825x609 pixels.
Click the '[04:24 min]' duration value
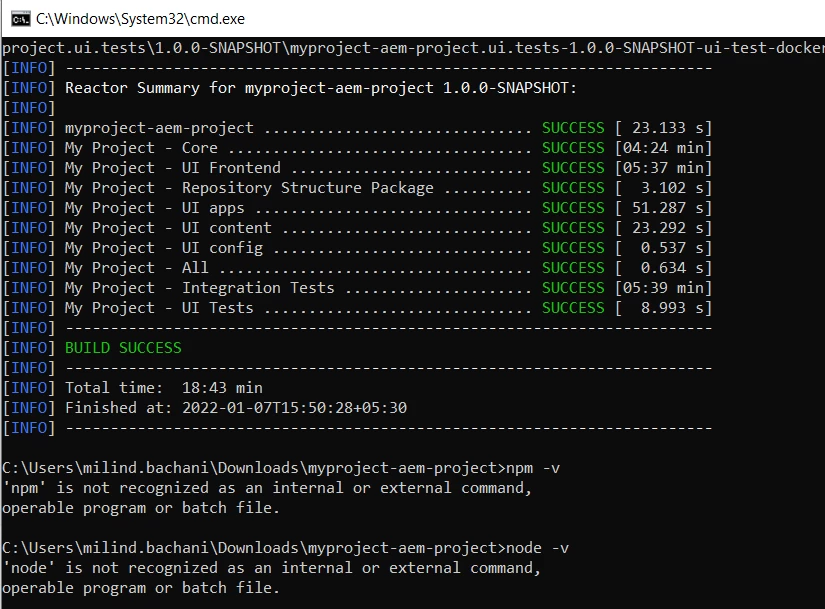click(663, 148)
